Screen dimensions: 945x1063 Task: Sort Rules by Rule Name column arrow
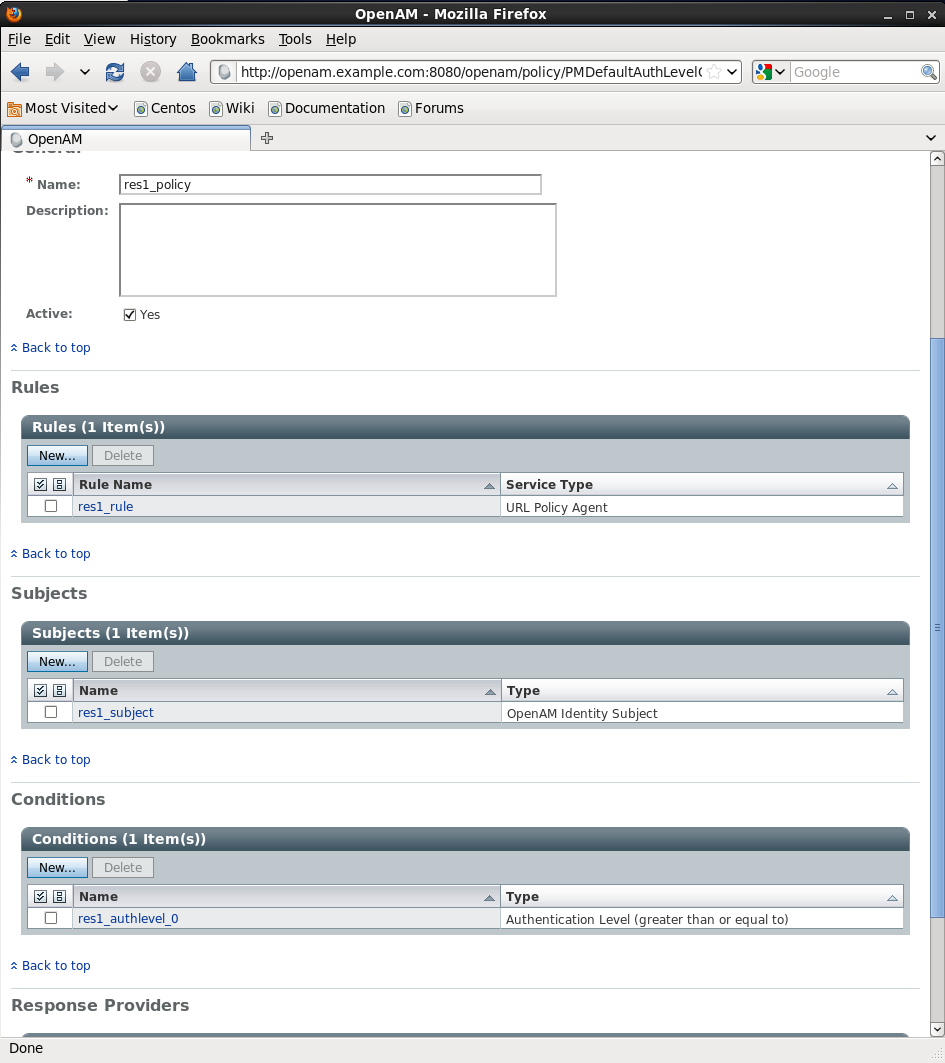489,485
